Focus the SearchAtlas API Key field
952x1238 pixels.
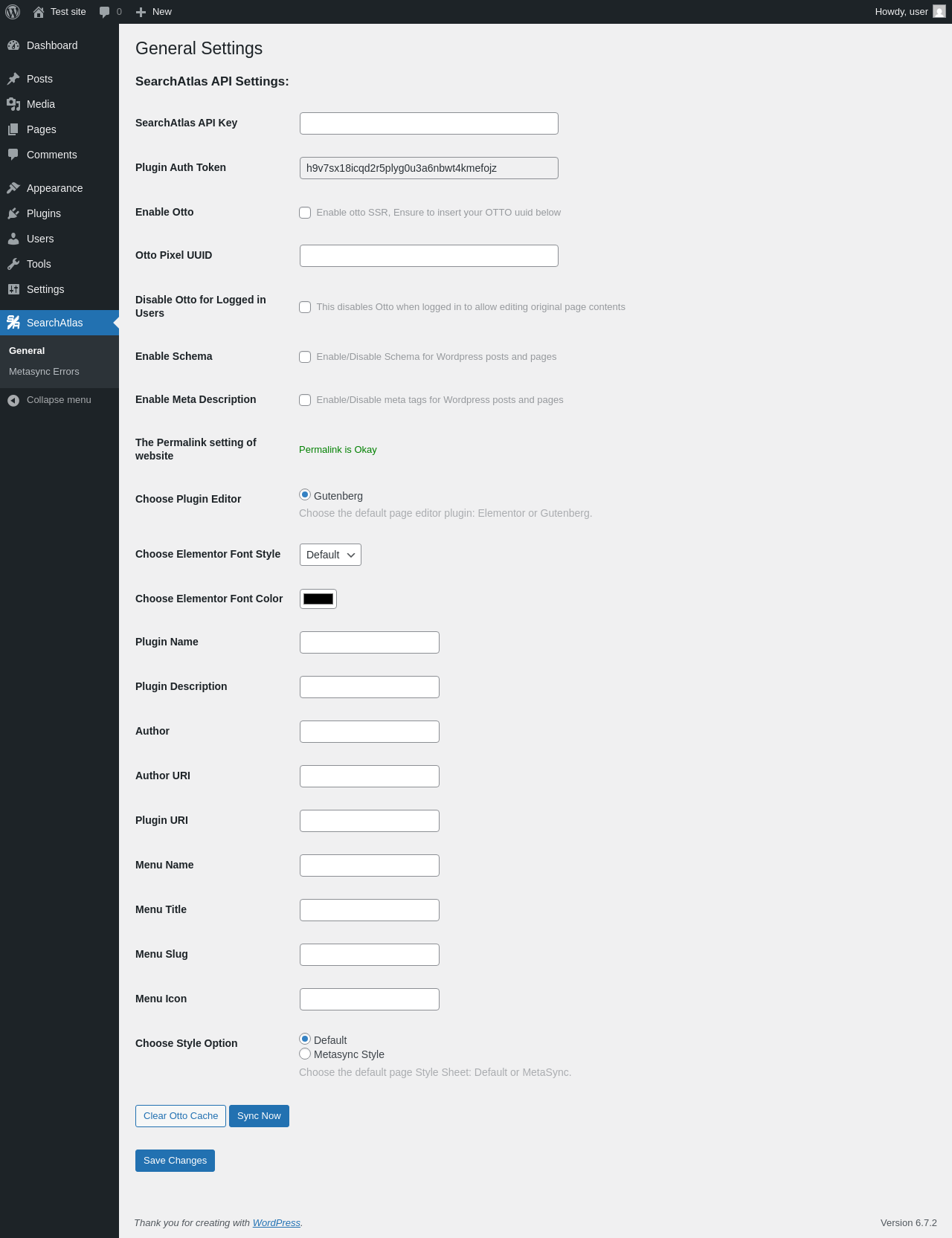coord(429,123)
